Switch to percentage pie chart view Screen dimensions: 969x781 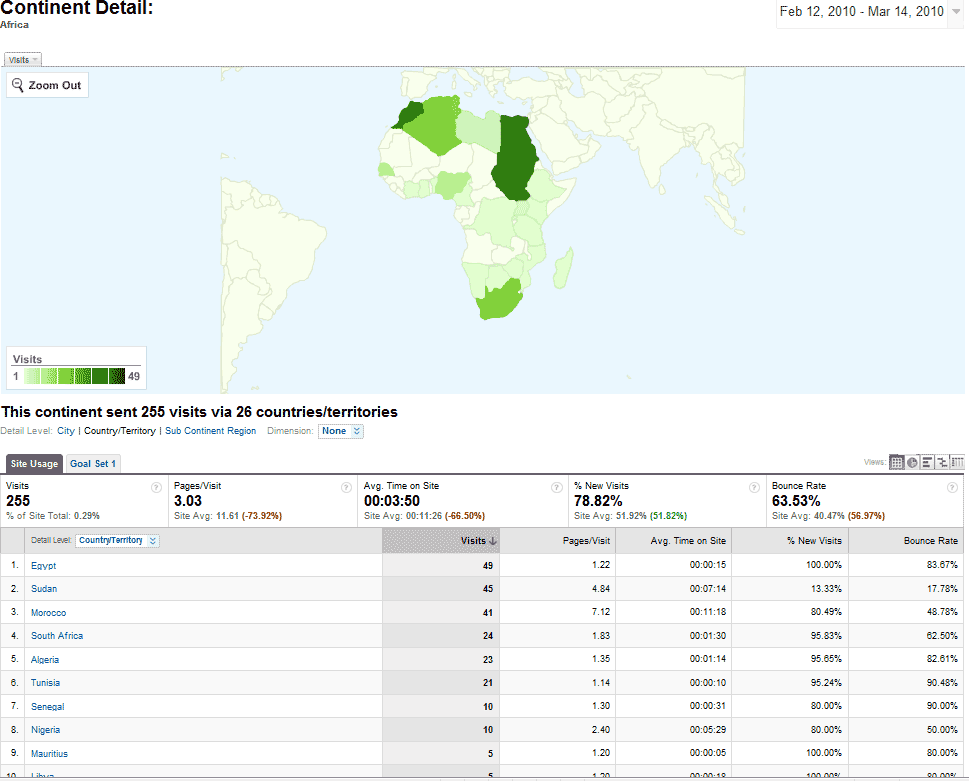pos(911,462)
